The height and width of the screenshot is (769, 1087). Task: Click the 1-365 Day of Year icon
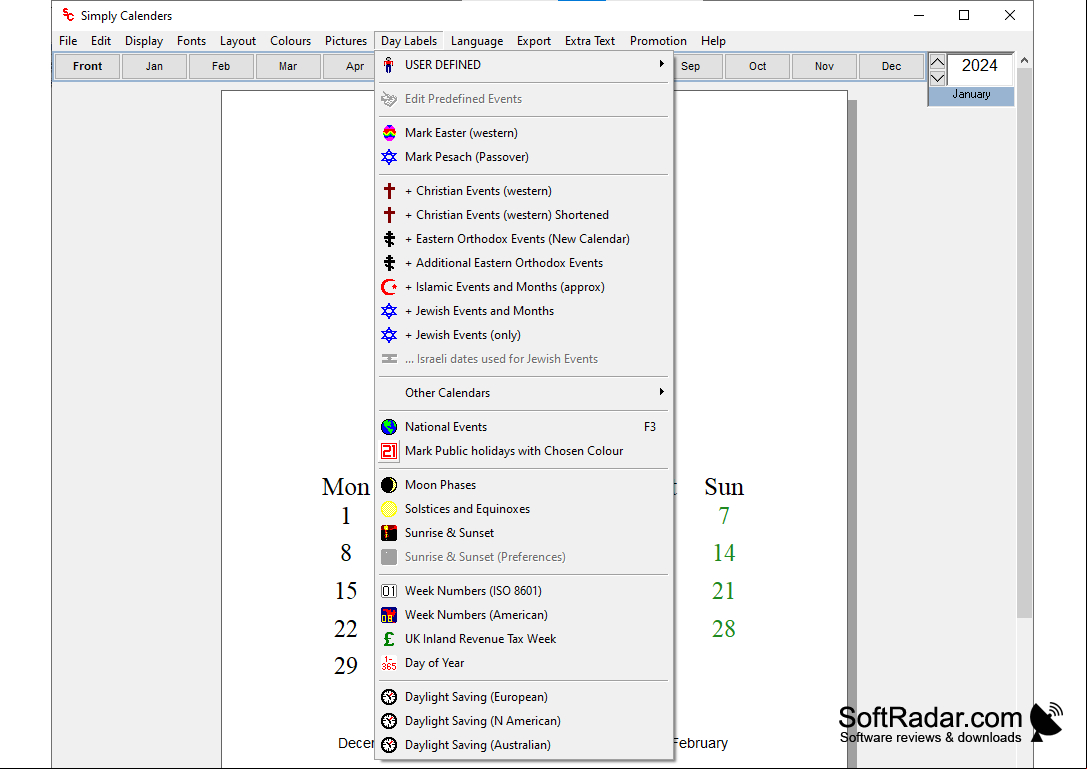[x=389, y=664]
